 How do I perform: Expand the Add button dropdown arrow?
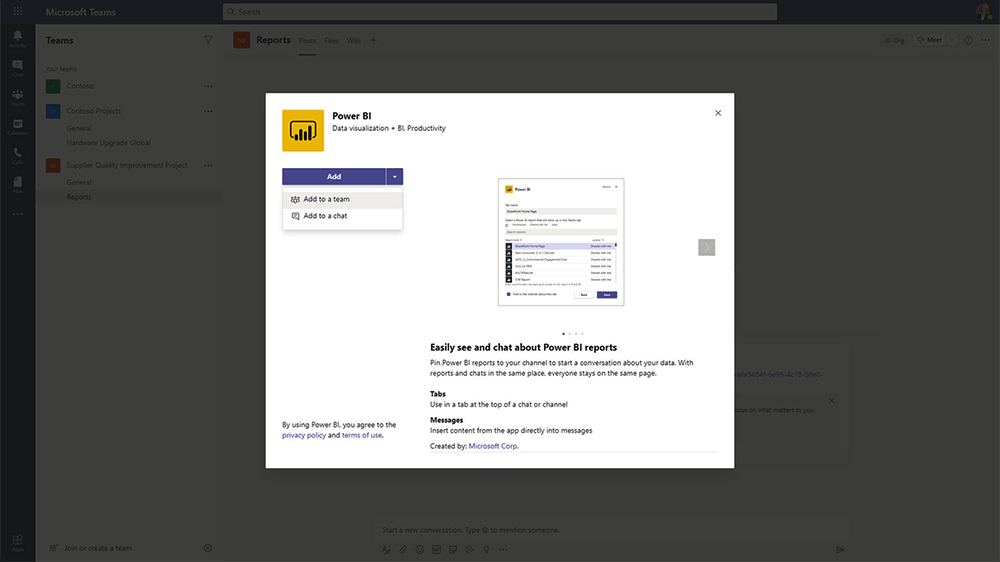395,177
